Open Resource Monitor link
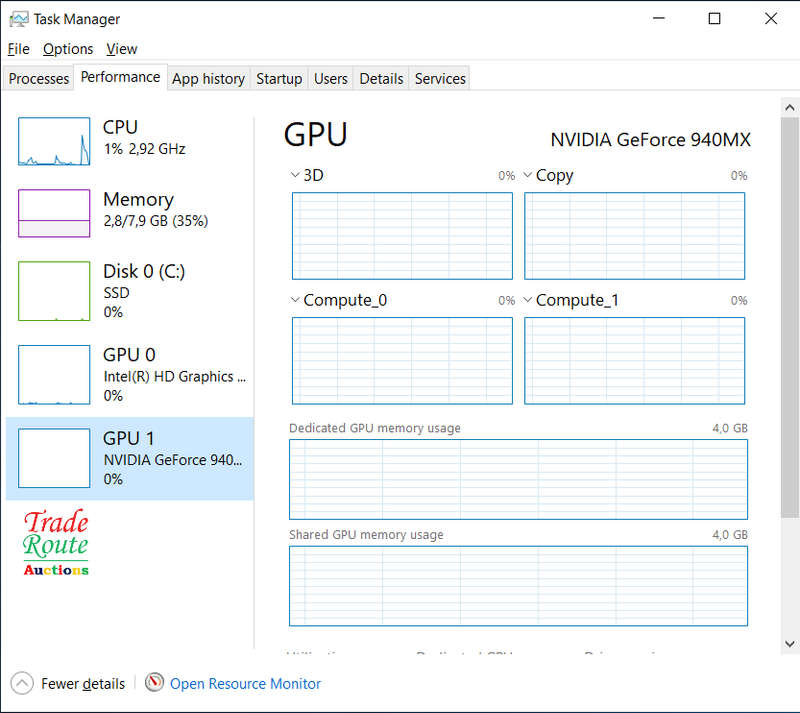800x713 pixels. coord(245,683)
